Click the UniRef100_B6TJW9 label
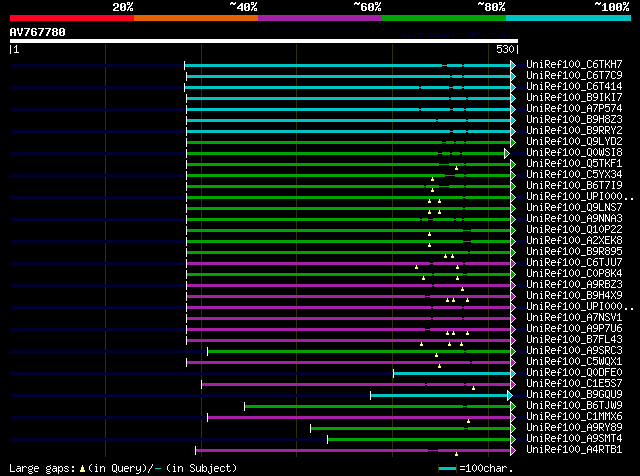Viewport: 640px width, 476px height. (x=574, y=406)
